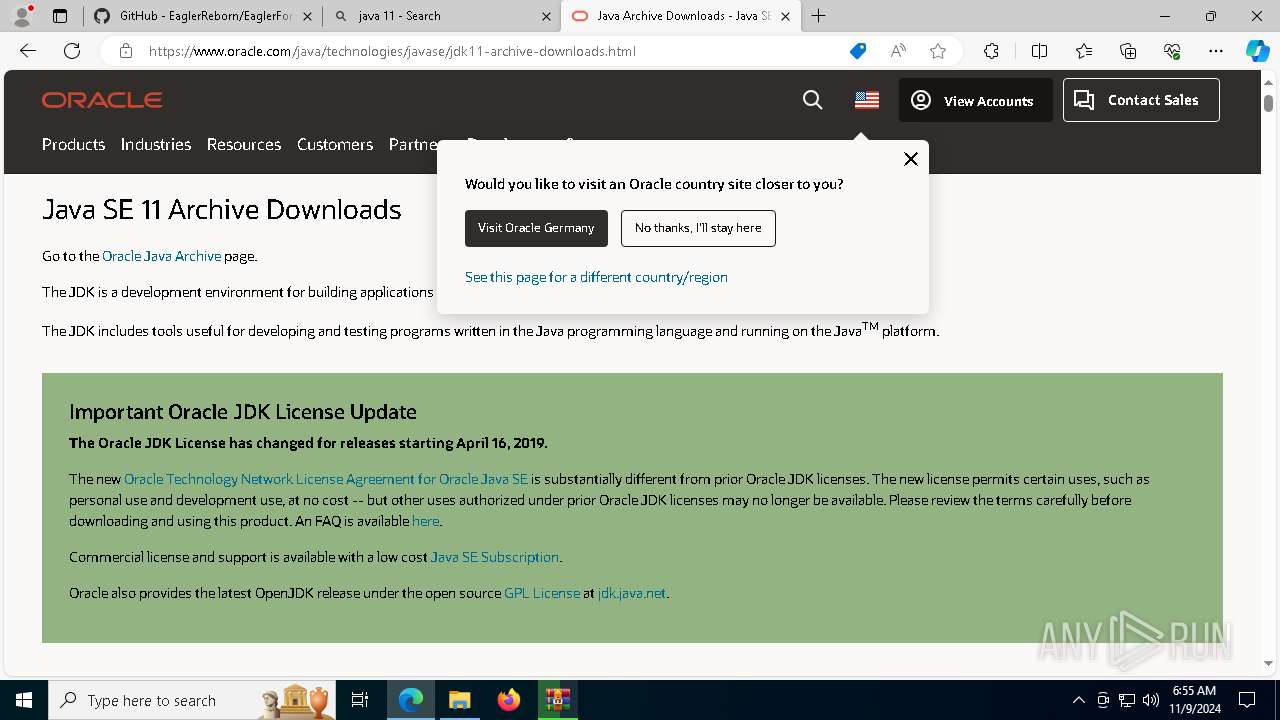Click View Accounts button
Image resolution: width=1280 pixels, height=720 pixels.
(x=975, y=100)
